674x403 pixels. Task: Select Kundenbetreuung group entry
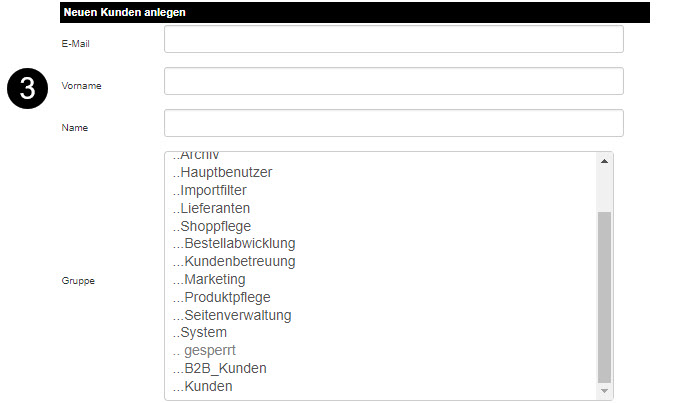(239, 261)
